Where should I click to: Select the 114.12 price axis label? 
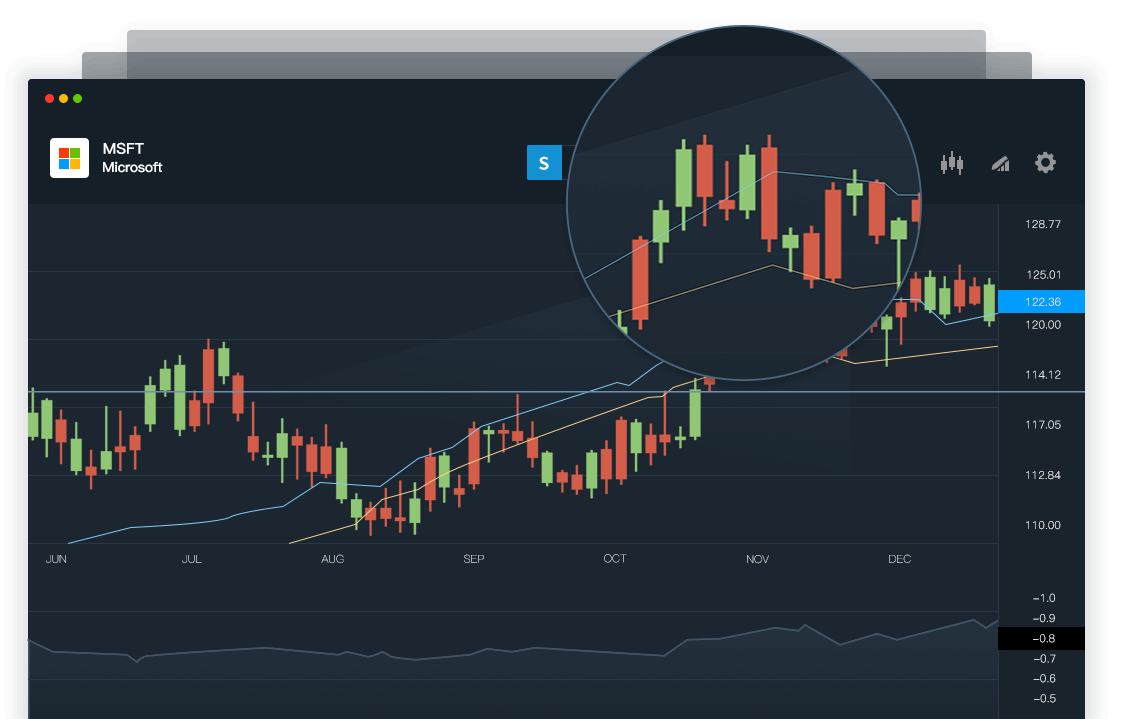1043,375
